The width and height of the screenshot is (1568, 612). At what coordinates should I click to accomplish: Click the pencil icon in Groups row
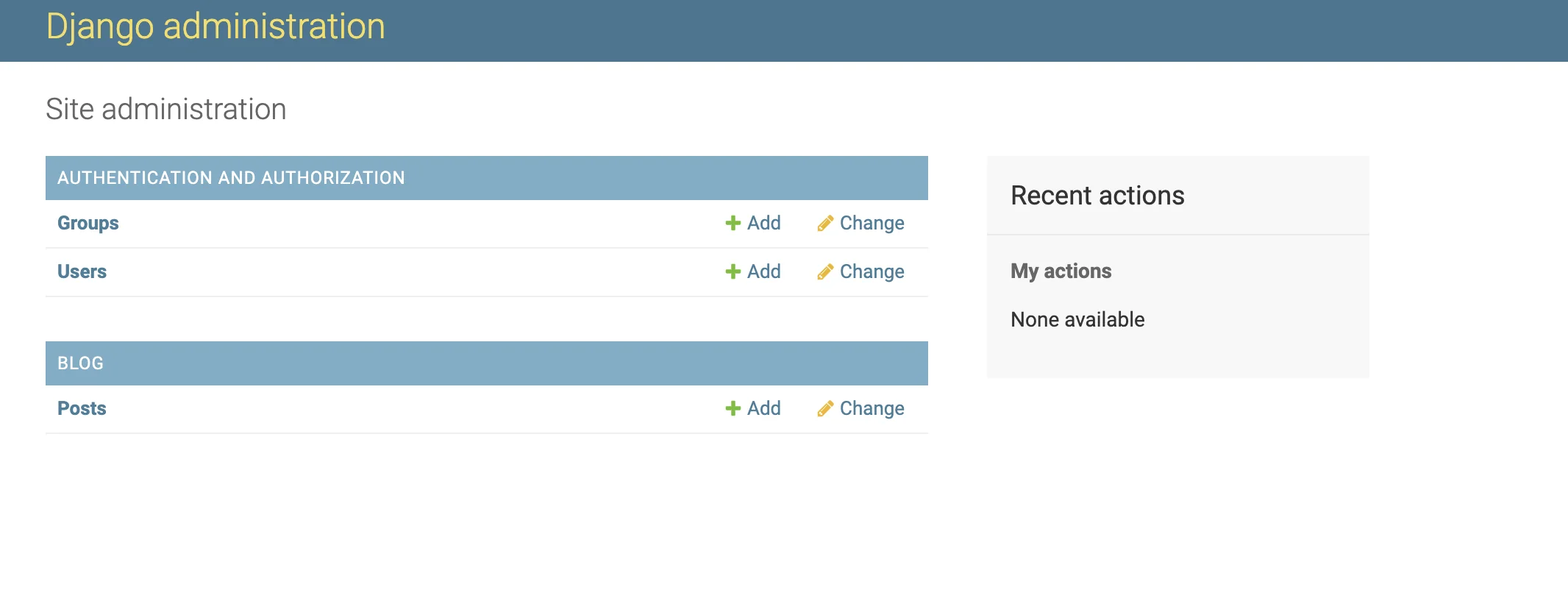pyautogui.click(x=825, y=223)
